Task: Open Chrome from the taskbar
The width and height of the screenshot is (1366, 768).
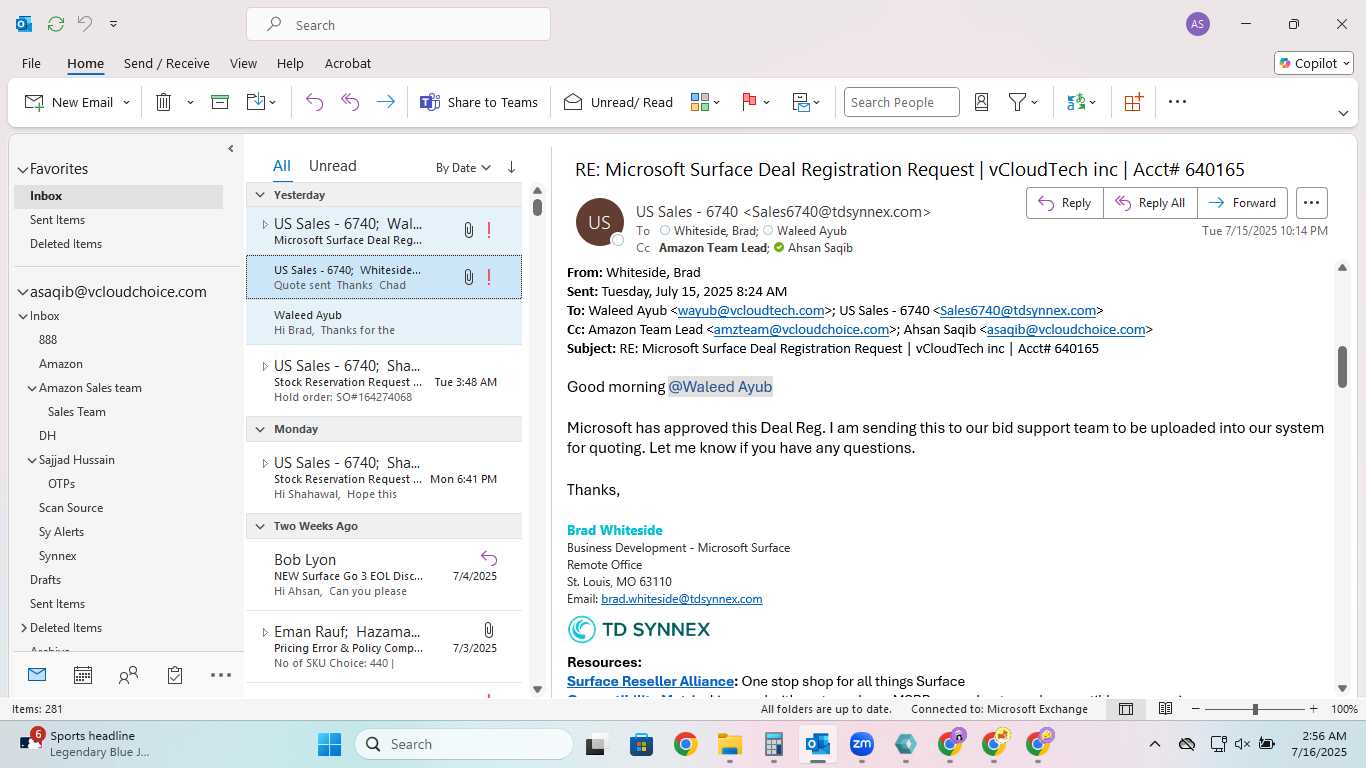Action: tap(685, 744)
